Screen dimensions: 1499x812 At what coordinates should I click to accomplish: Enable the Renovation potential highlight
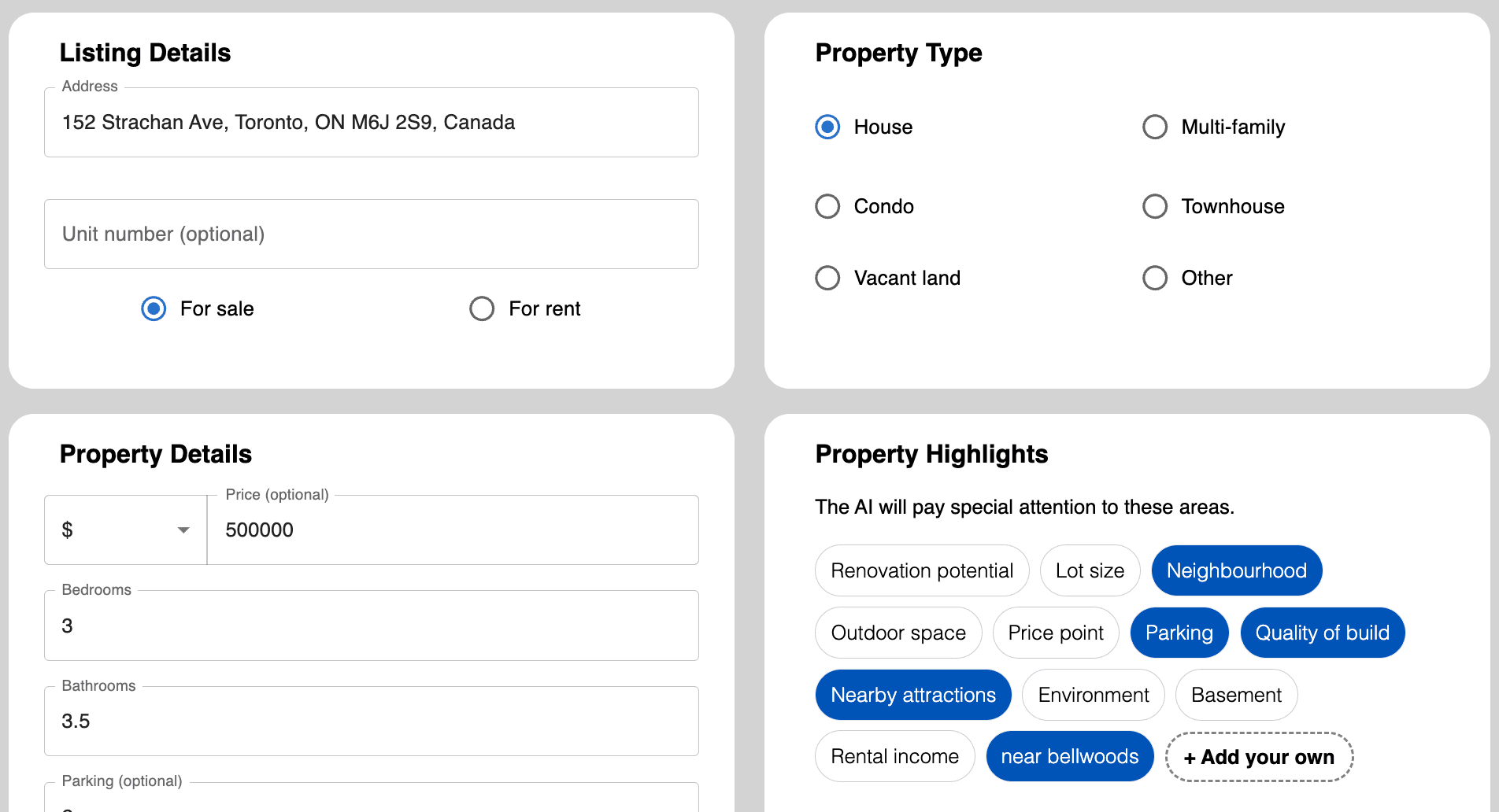pos(921,570)
